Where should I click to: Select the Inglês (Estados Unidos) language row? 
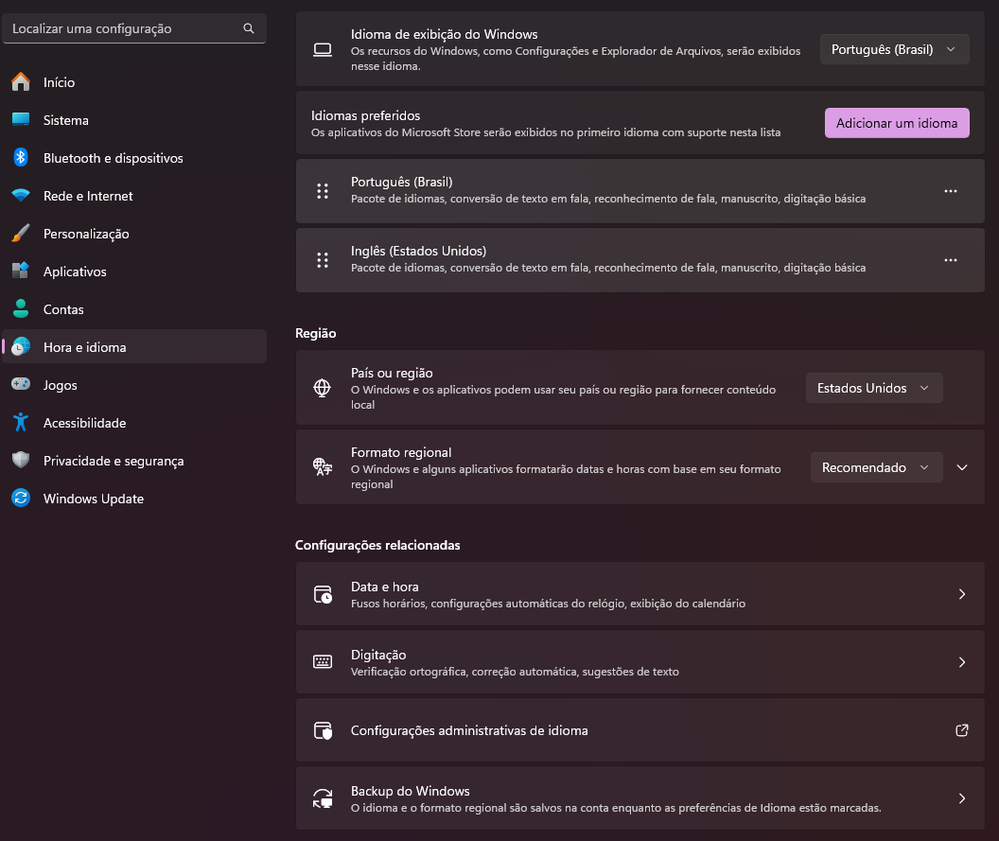point(640,260)
